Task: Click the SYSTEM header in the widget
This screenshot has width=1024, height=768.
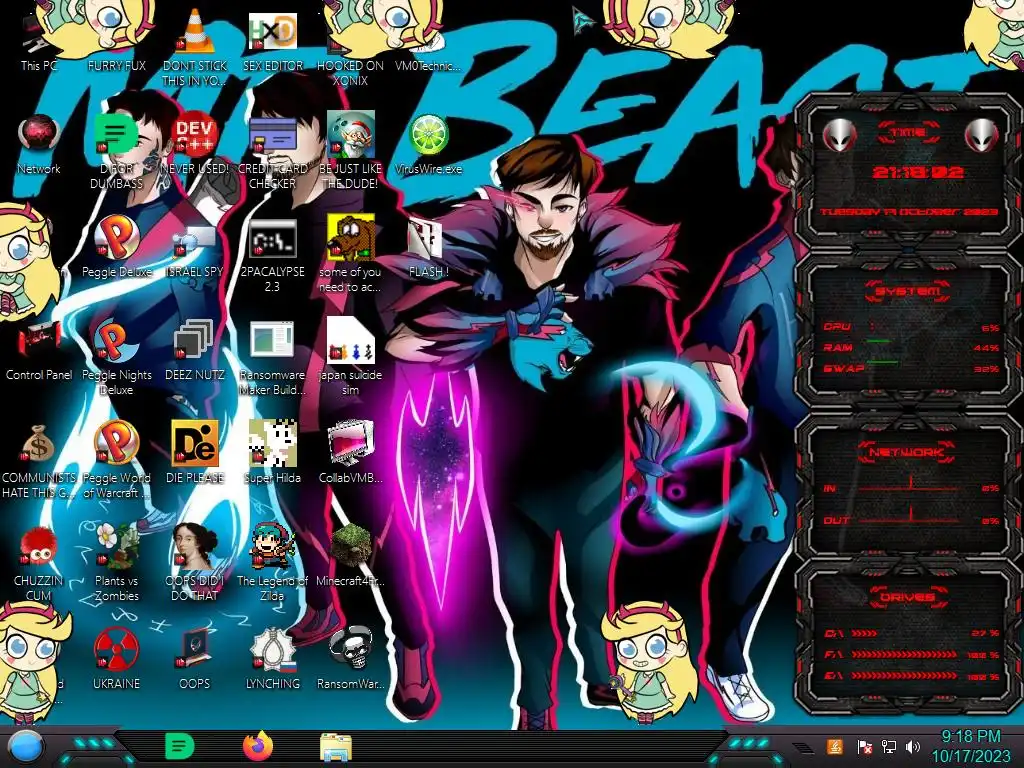Action: [907, 291]
